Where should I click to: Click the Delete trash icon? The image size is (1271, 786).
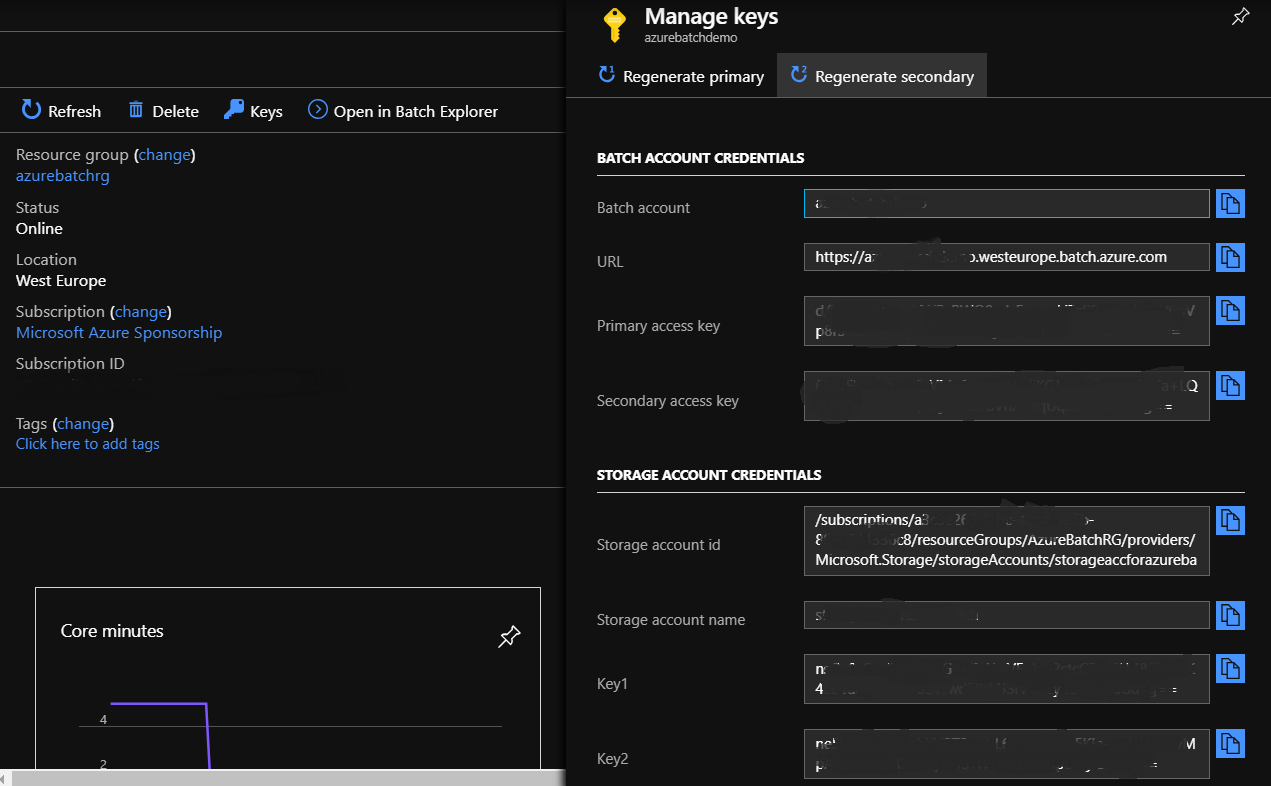pos(136,110)
